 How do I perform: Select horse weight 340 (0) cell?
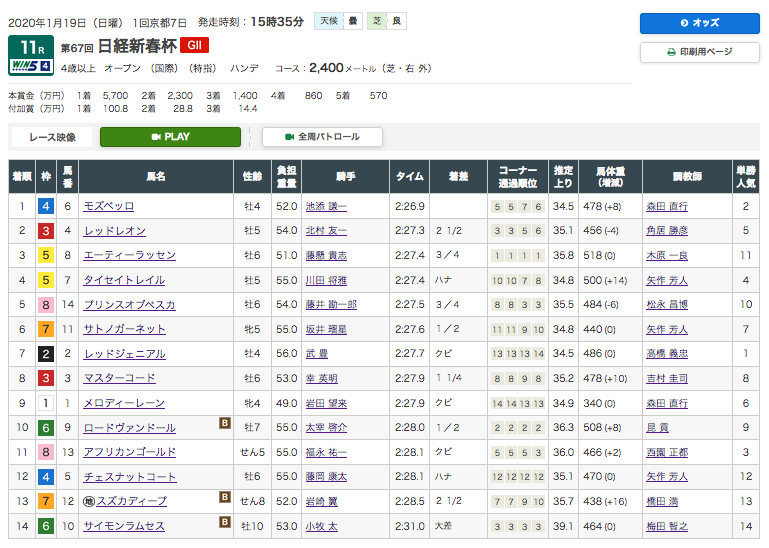coord(610,403)
